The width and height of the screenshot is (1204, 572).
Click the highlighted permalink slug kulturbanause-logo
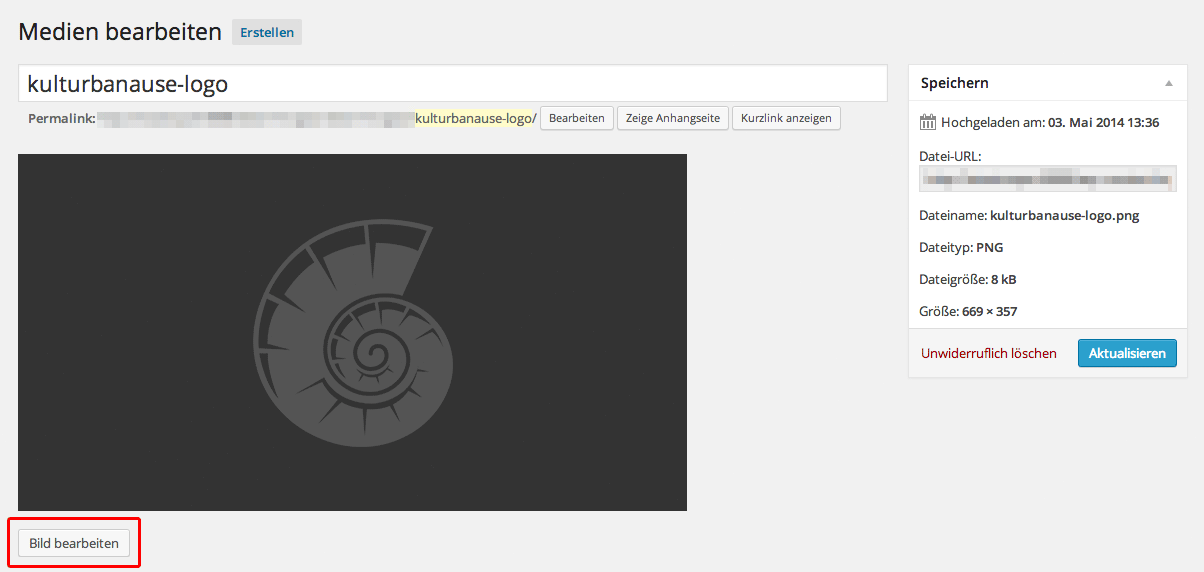(x=474, y=118)
